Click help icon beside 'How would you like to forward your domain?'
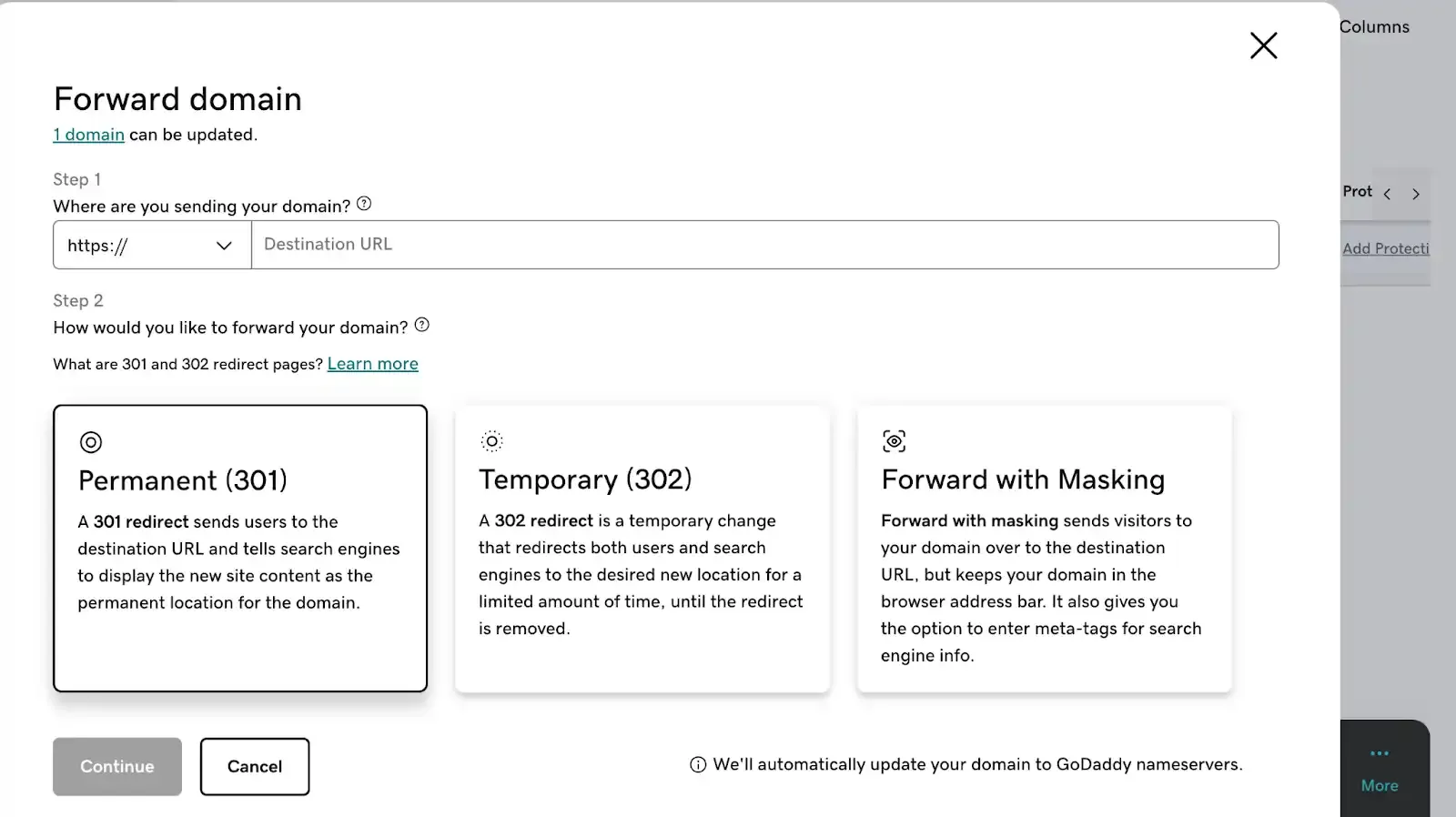 coord(421,325)
